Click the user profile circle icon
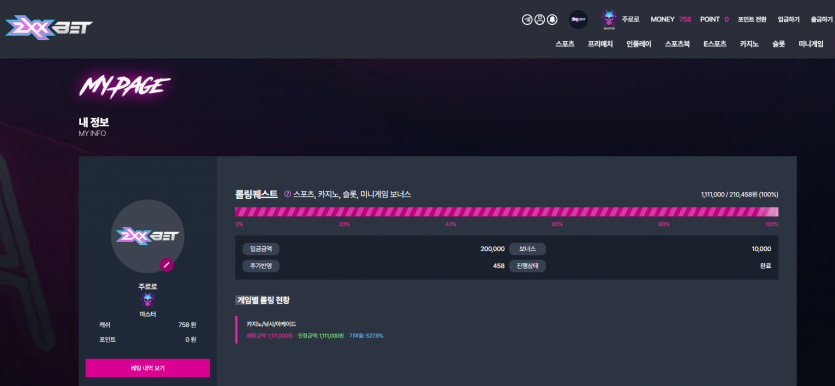Viewport: 835px width, 386px height. (539, 19)
